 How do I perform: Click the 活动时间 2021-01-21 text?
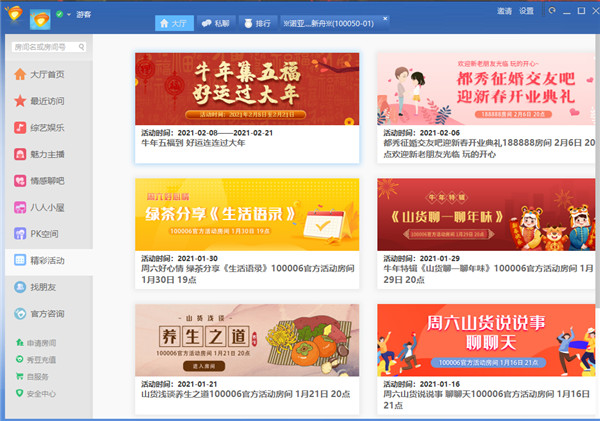point(179,384)
